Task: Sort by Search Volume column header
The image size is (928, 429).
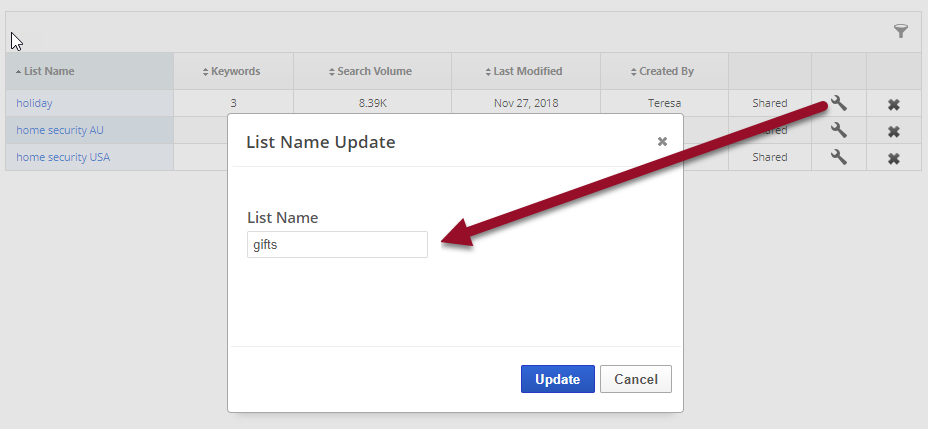Action: tap(372, 72)
